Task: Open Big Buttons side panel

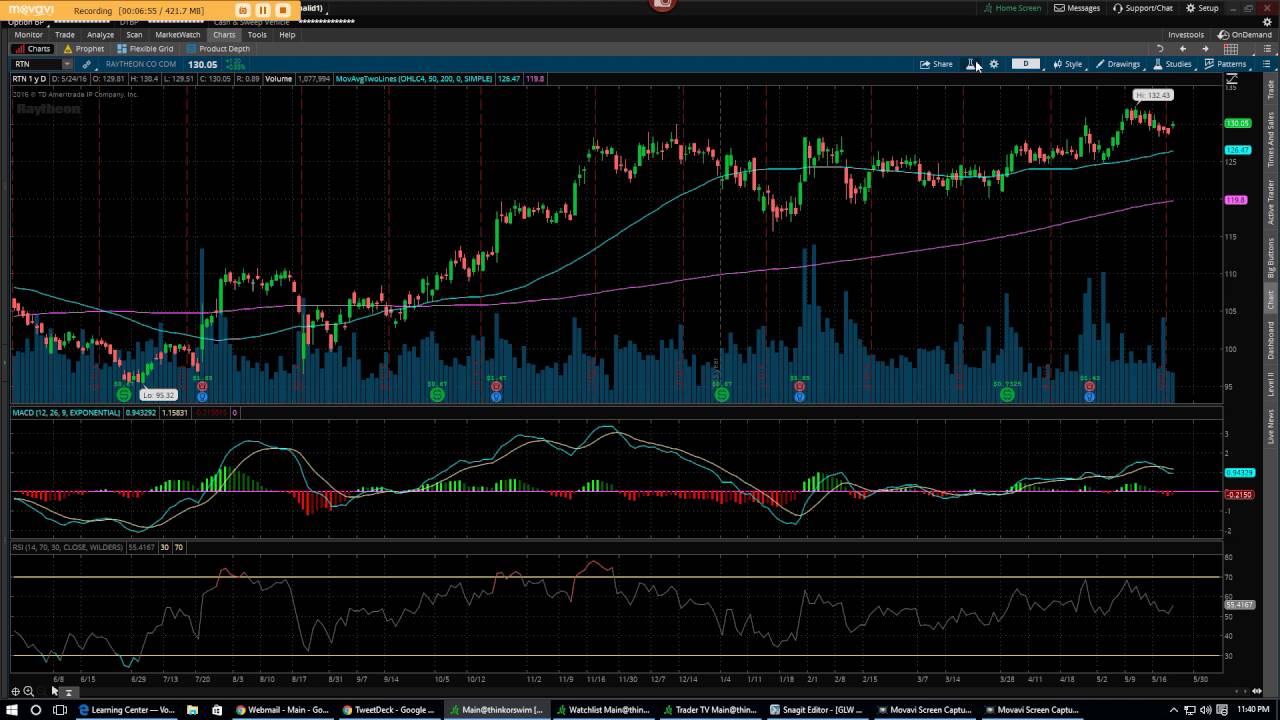Action: (1272, 258)
